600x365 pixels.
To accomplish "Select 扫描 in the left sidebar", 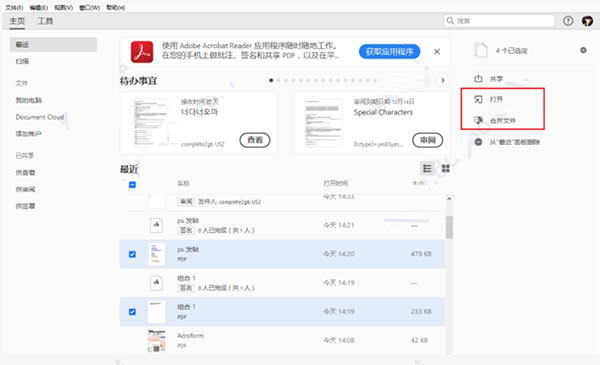I will pyautogui.click(x=22, y=61).
